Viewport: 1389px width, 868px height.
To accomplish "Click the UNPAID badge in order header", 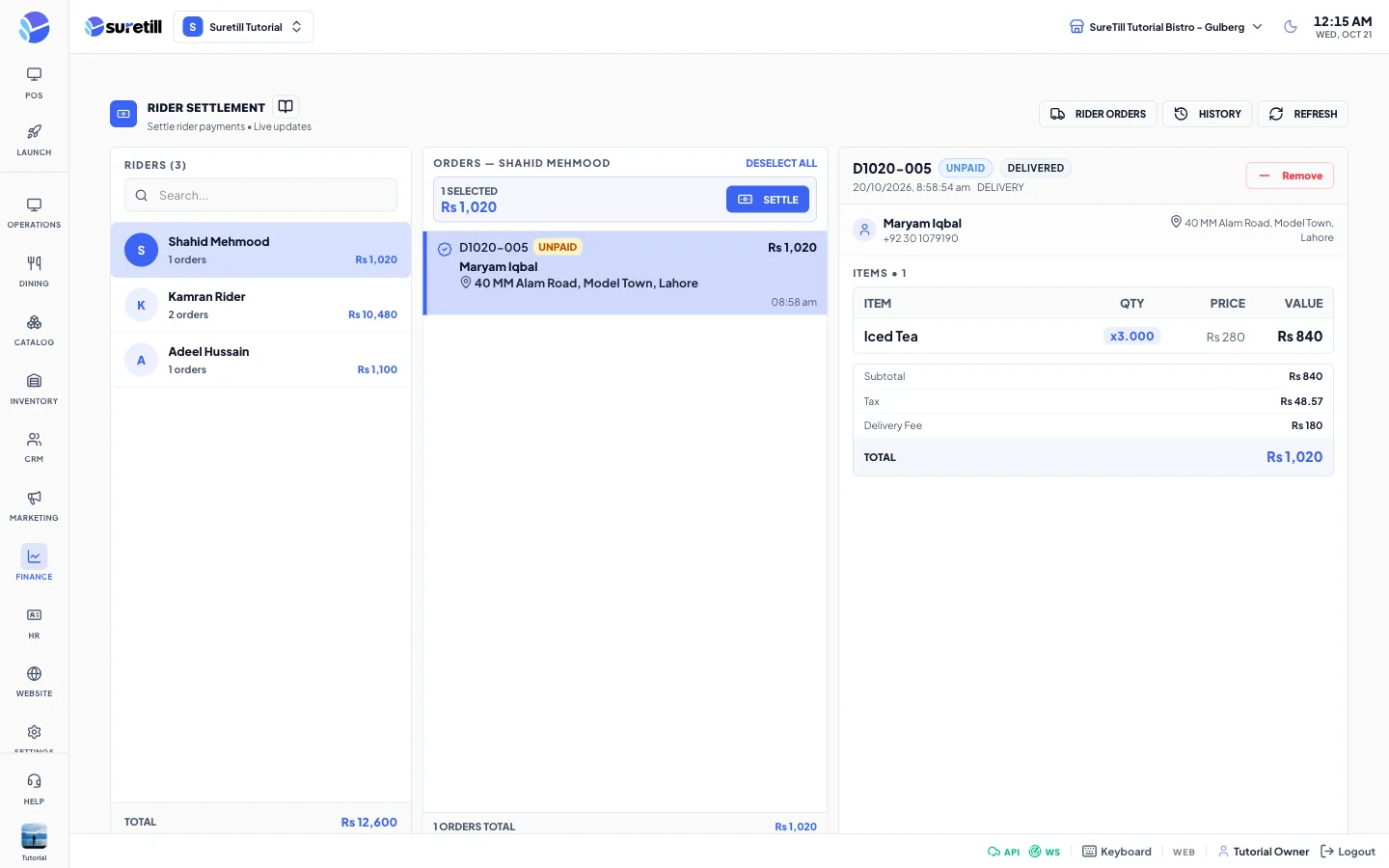I will [966, 168].
